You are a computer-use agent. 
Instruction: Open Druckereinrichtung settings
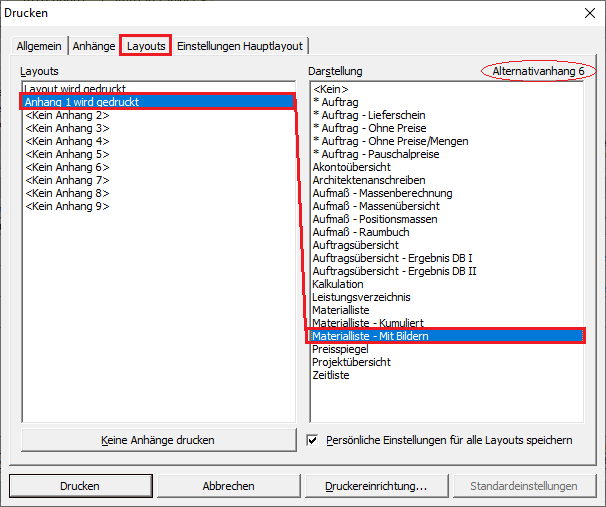[375, 486]
